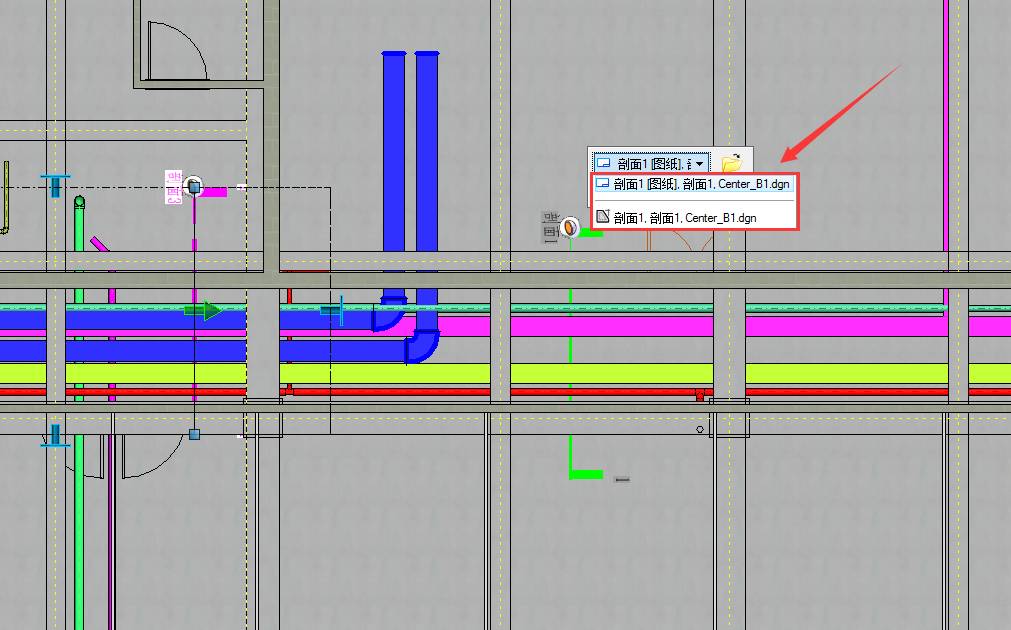Select blue clip handle on teal pipe
This screenshot has height=630, width=1011.
point(333,310)
